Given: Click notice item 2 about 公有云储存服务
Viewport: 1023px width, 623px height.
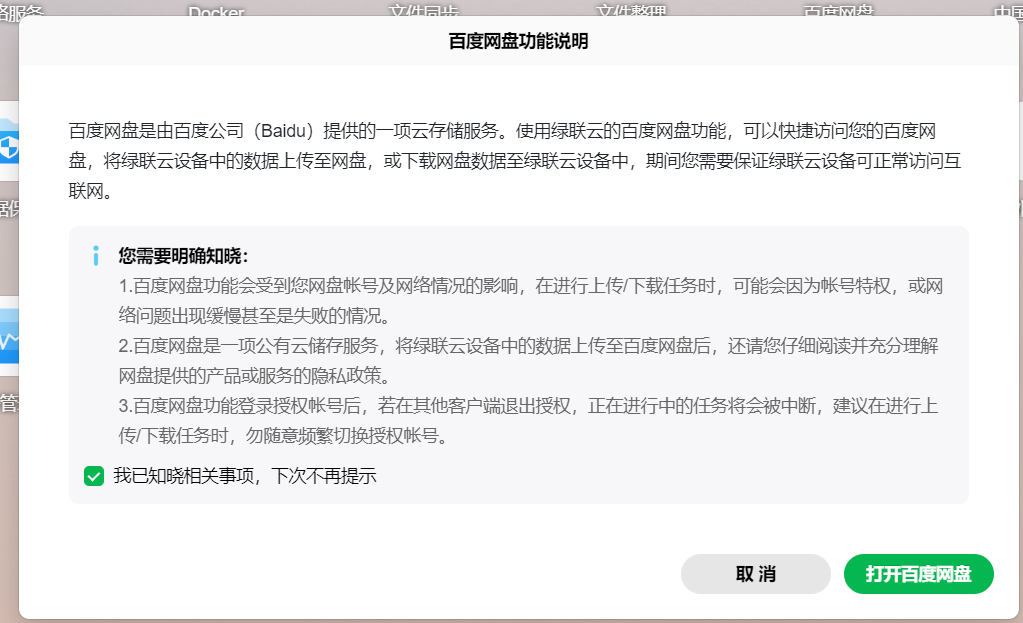Looking at the screenshot, I should [528, 361].
